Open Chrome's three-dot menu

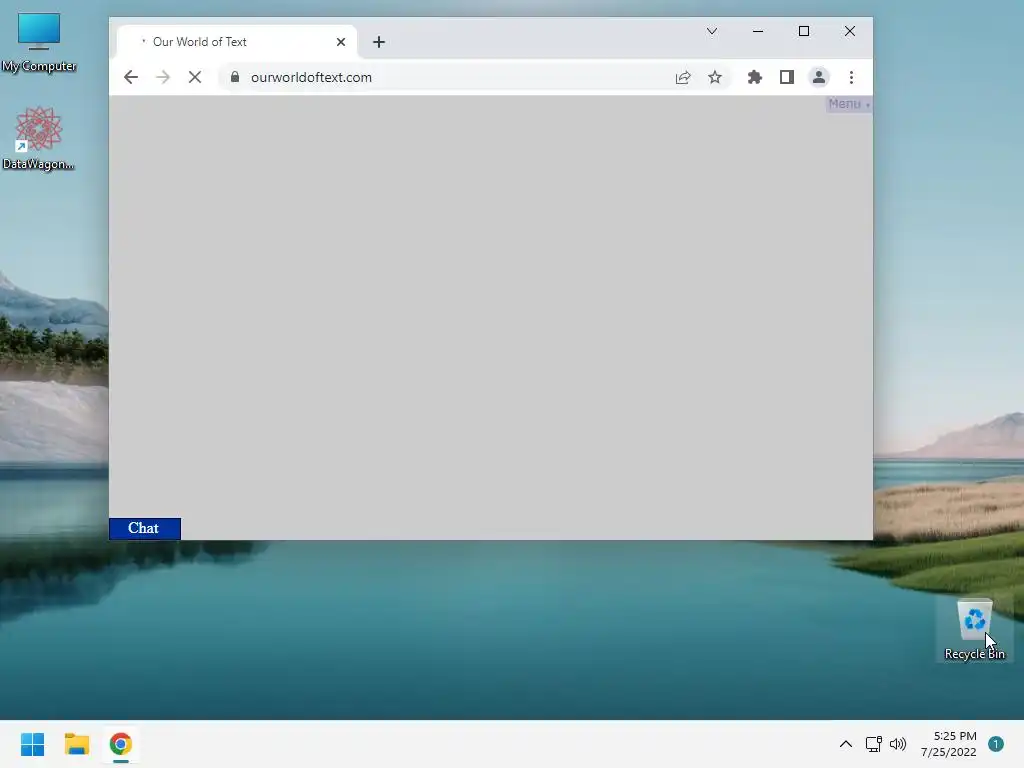851,77
